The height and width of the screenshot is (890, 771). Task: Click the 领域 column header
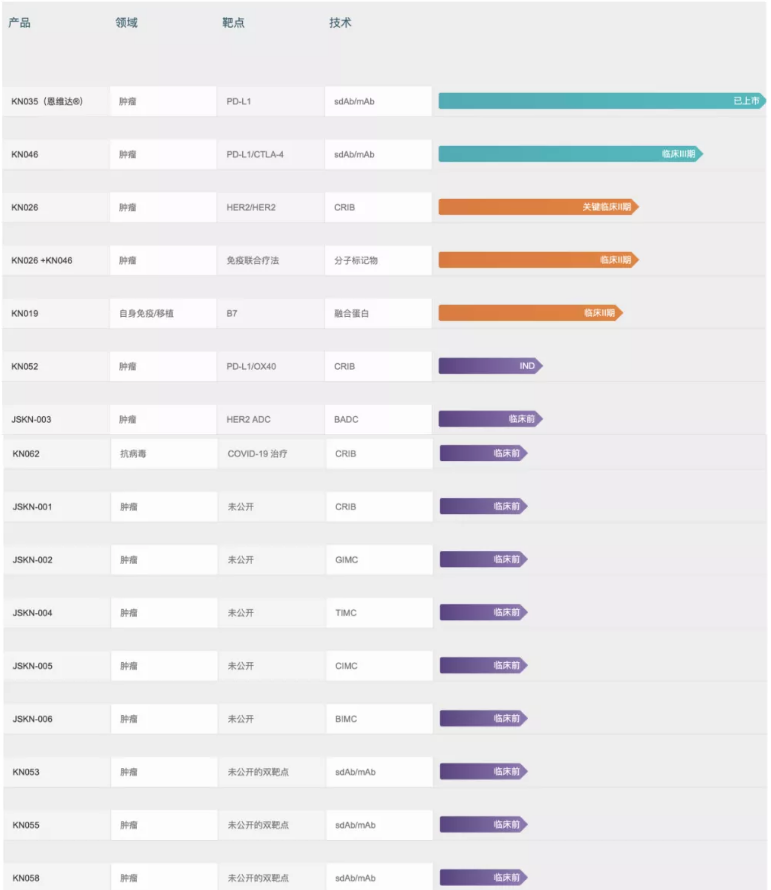coord(127,23)
